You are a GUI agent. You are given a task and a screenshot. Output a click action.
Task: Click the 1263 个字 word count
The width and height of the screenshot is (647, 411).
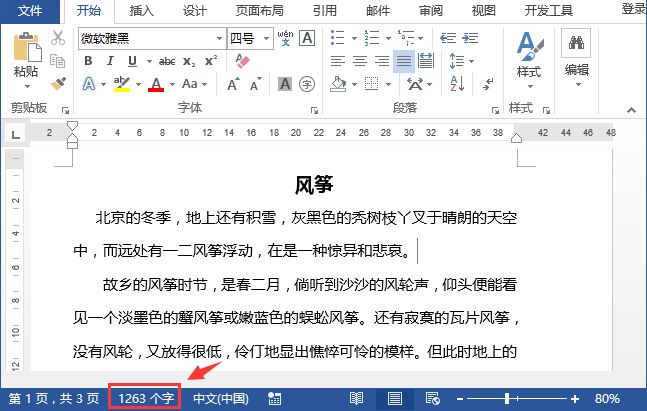pos(145,398)
